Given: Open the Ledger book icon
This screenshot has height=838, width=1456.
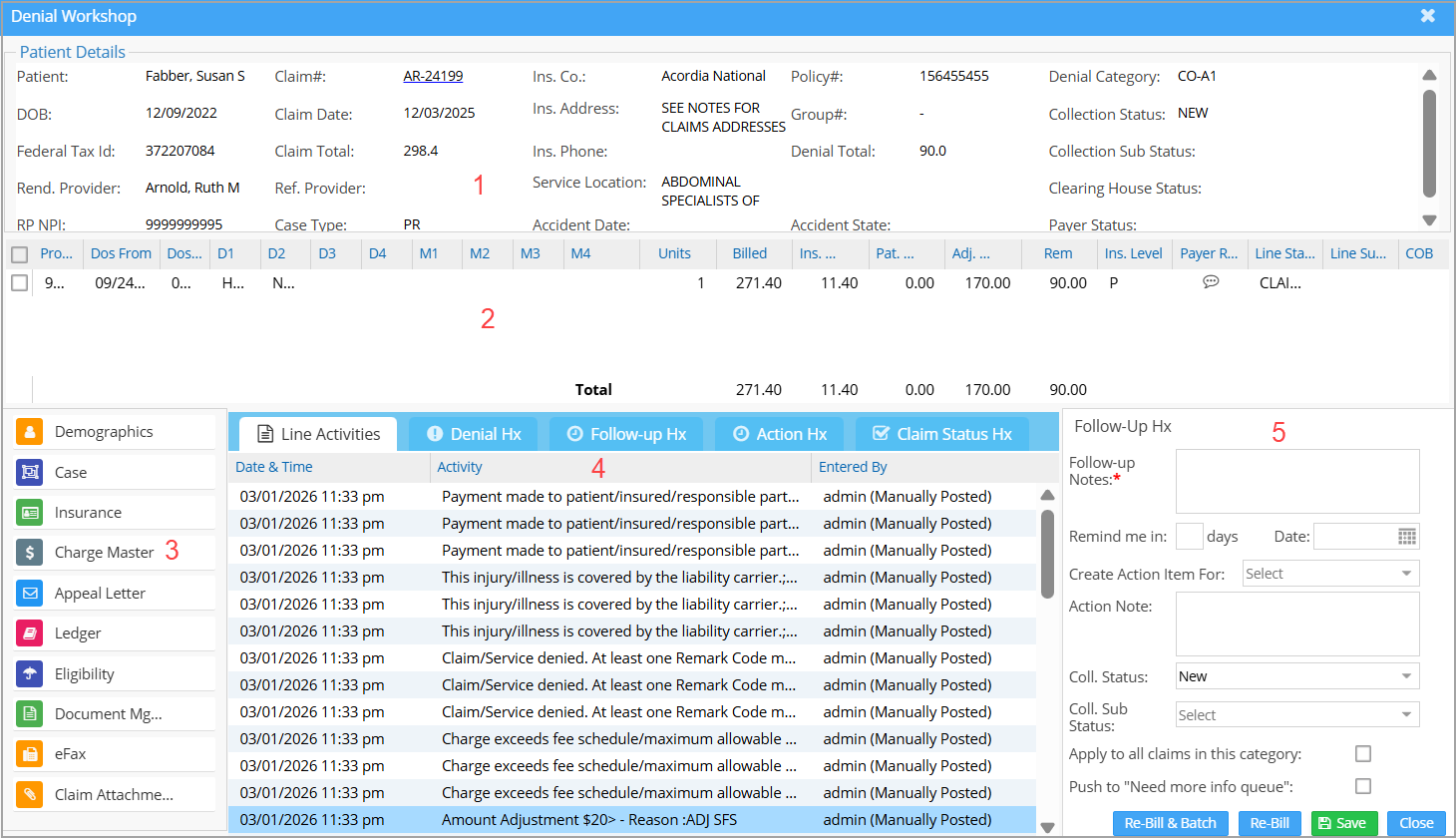Looking at the screenshot, I should [30, 633].
